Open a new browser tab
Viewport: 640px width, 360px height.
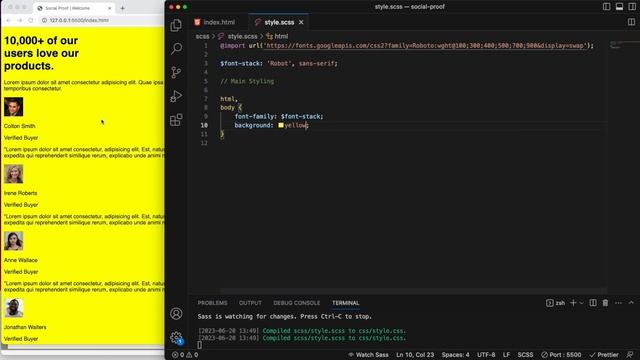coord(122,8)
